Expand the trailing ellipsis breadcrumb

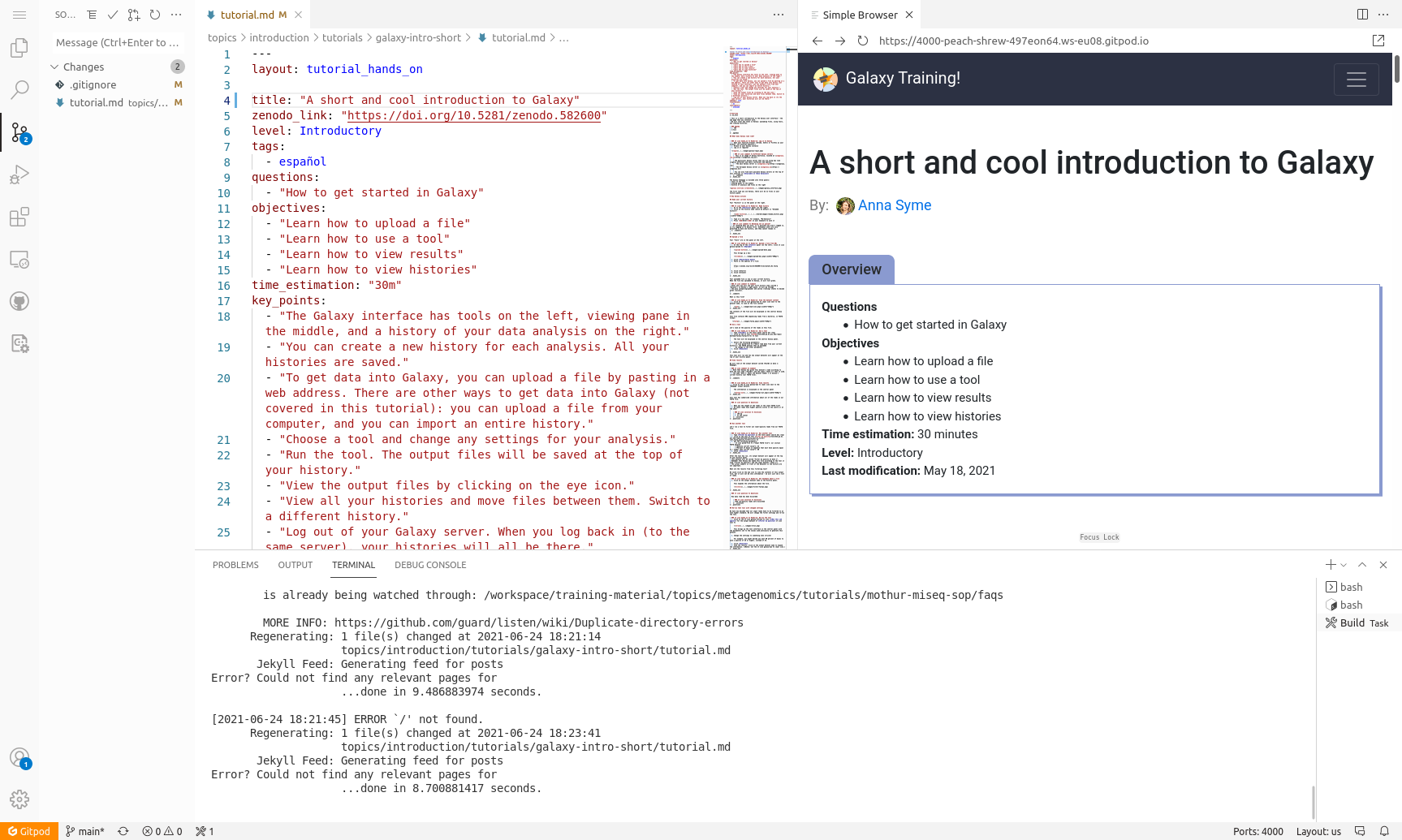point(564,37)
